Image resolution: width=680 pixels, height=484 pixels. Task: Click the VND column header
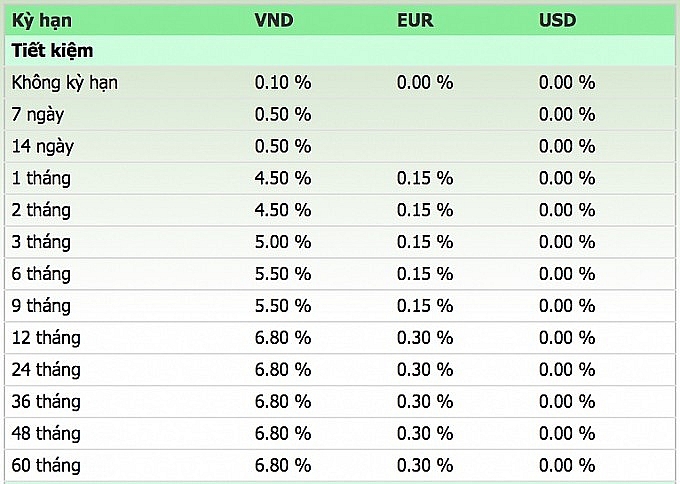coord(275,20)
